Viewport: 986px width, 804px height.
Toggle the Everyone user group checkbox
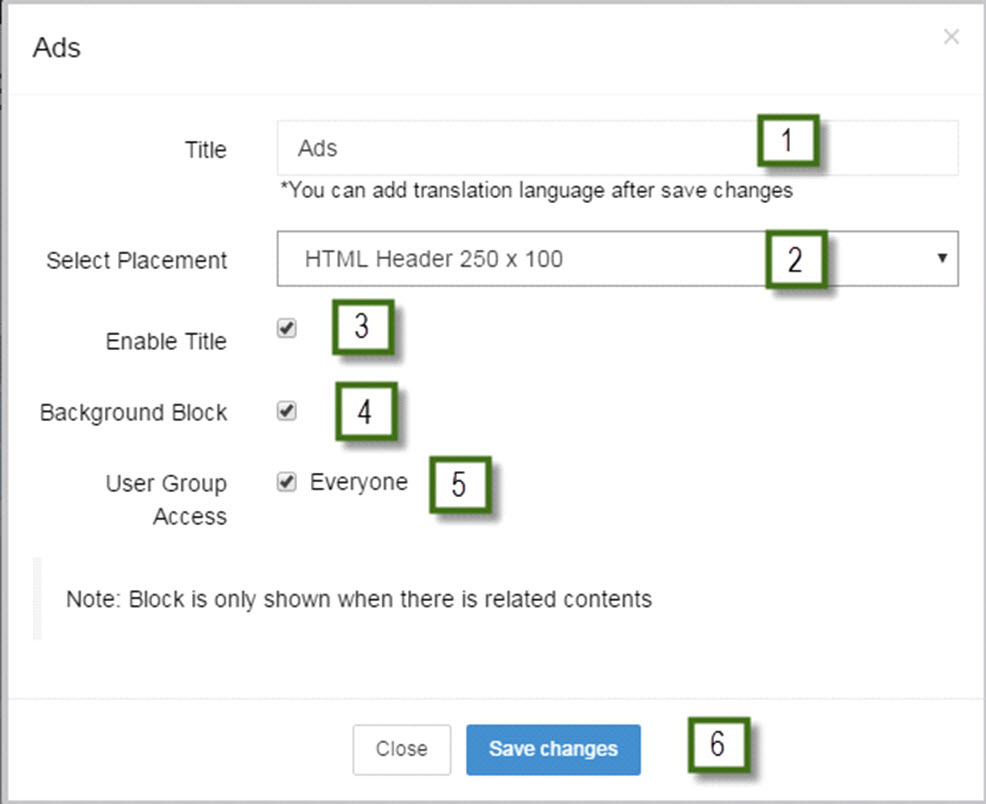click(287, 482)
